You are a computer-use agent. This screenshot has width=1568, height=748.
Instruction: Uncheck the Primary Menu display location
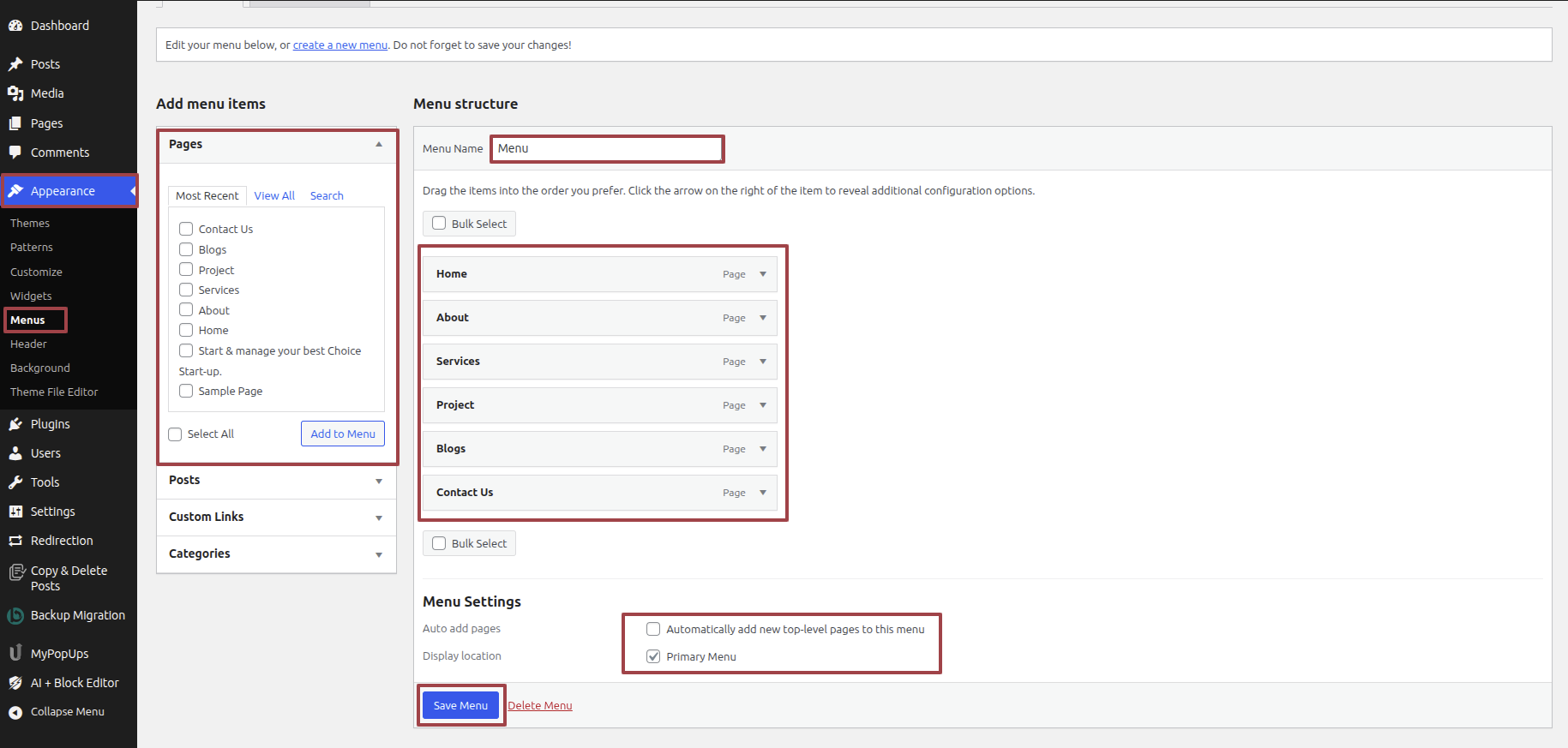653,656
